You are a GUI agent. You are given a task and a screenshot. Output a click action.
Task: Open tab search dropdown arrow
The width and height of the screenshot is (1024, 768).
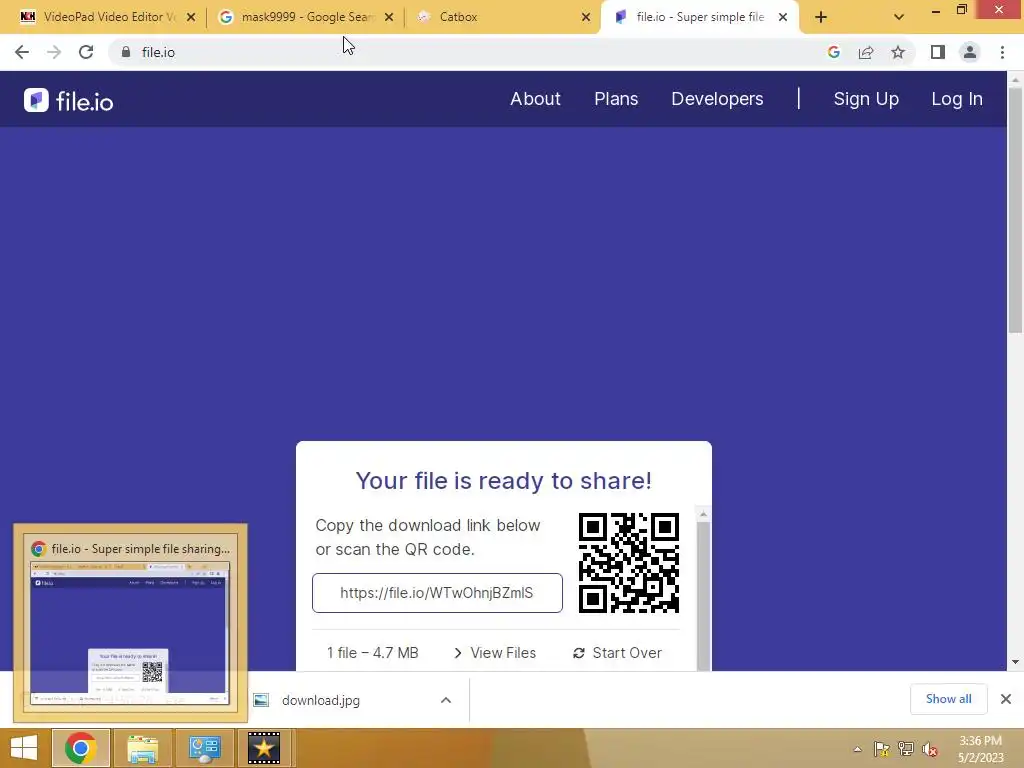(899, 18)
